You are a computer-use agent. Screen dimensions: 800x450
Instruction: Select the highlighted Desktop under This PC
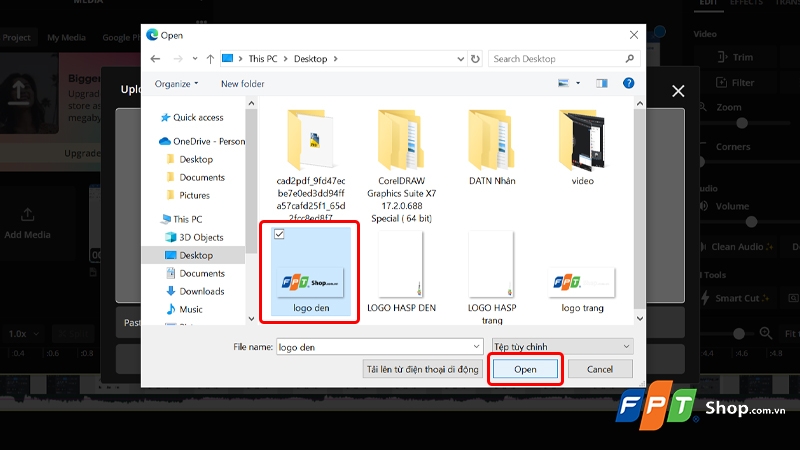[194, 255]
